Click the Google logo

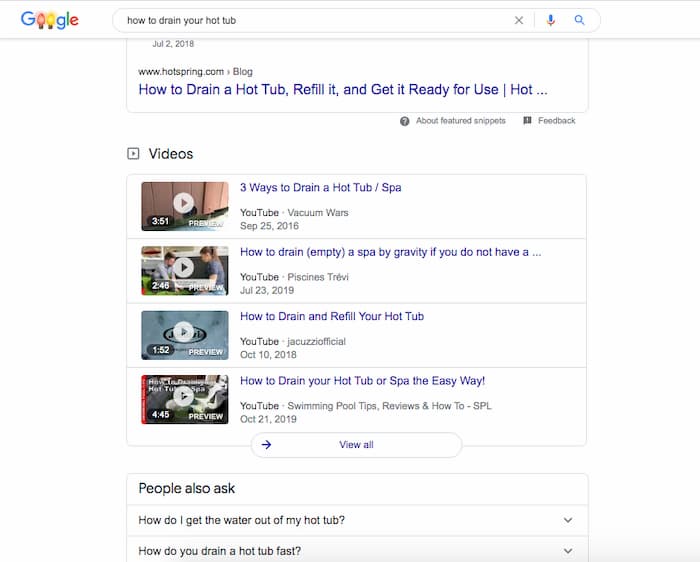pyautogui.click(x=50, y=20)
